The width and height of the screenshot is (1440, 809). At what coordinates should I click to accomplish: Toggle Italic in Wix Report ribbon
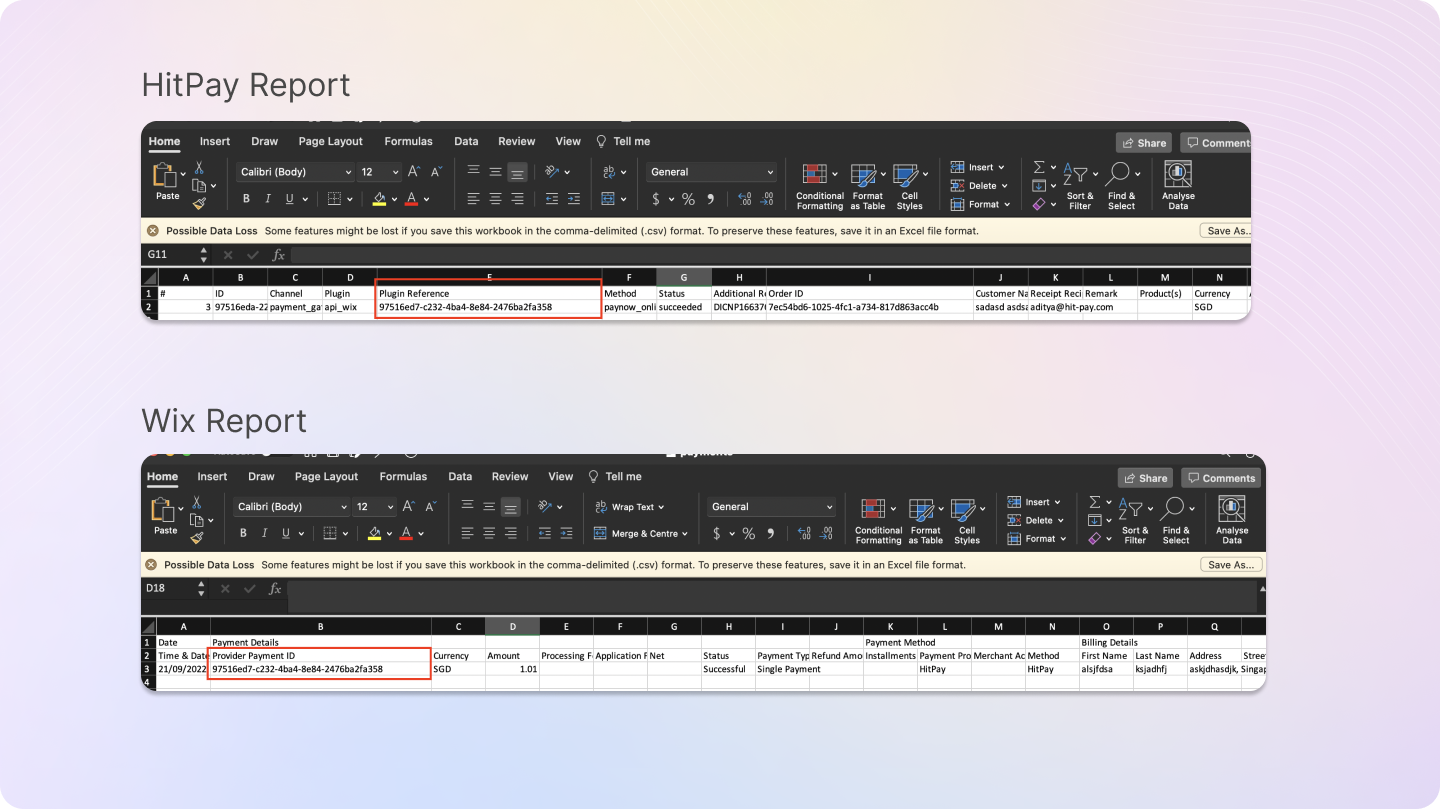[x=265, y=534]
